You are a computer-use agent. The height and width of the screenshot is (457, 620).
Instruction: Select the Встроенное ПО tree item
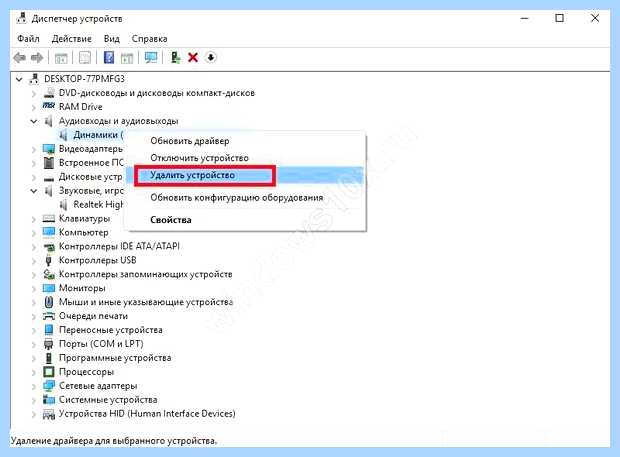[91, 162]
